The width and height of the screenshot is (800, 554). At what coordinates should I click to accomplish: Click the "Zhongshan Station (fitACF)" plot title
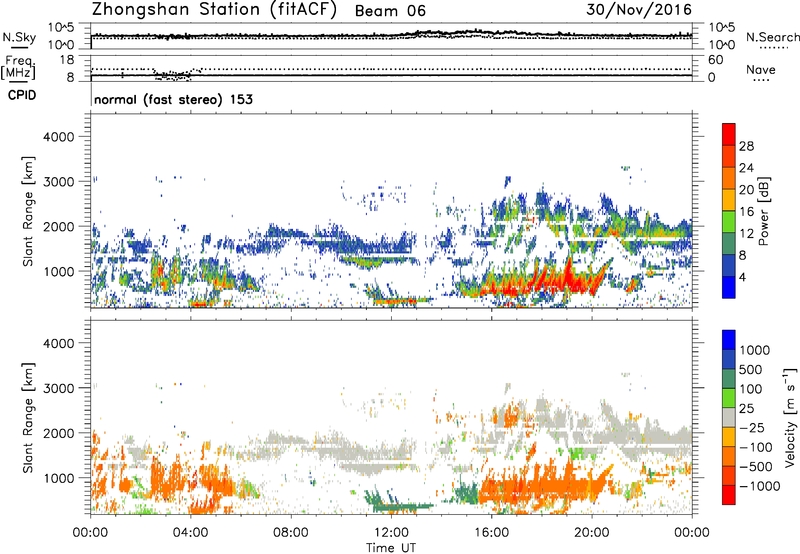[214, 10]
